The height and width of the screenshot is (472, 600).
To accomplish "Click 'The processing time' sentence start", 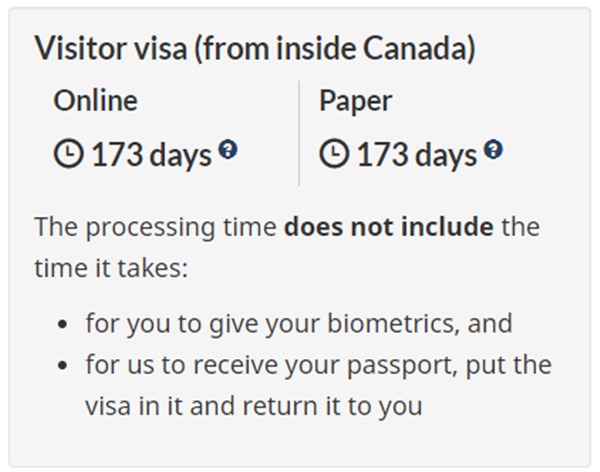I will (155, 227).
